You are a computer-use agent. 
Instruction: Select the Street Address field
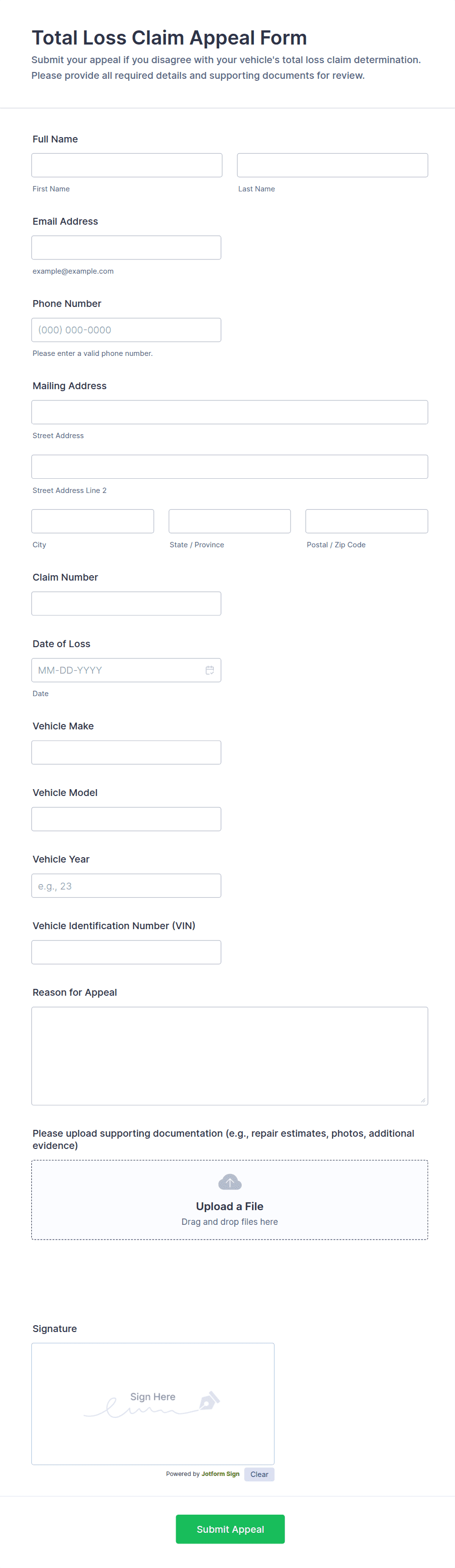click(x=229, y=412)
